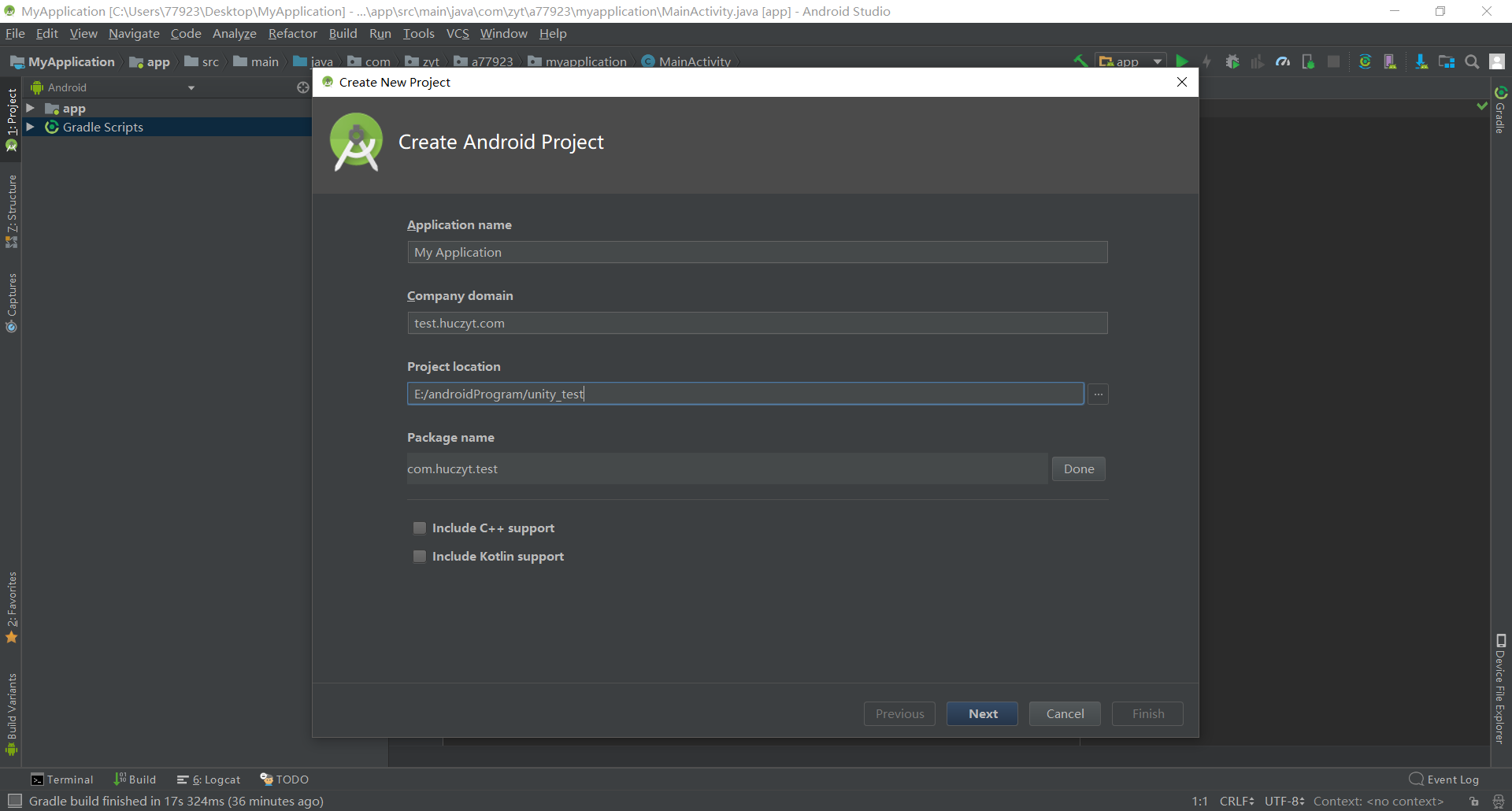1512x811 pixels.
Task: Open the Device File Explorer panel
Action: point(1501,689)
